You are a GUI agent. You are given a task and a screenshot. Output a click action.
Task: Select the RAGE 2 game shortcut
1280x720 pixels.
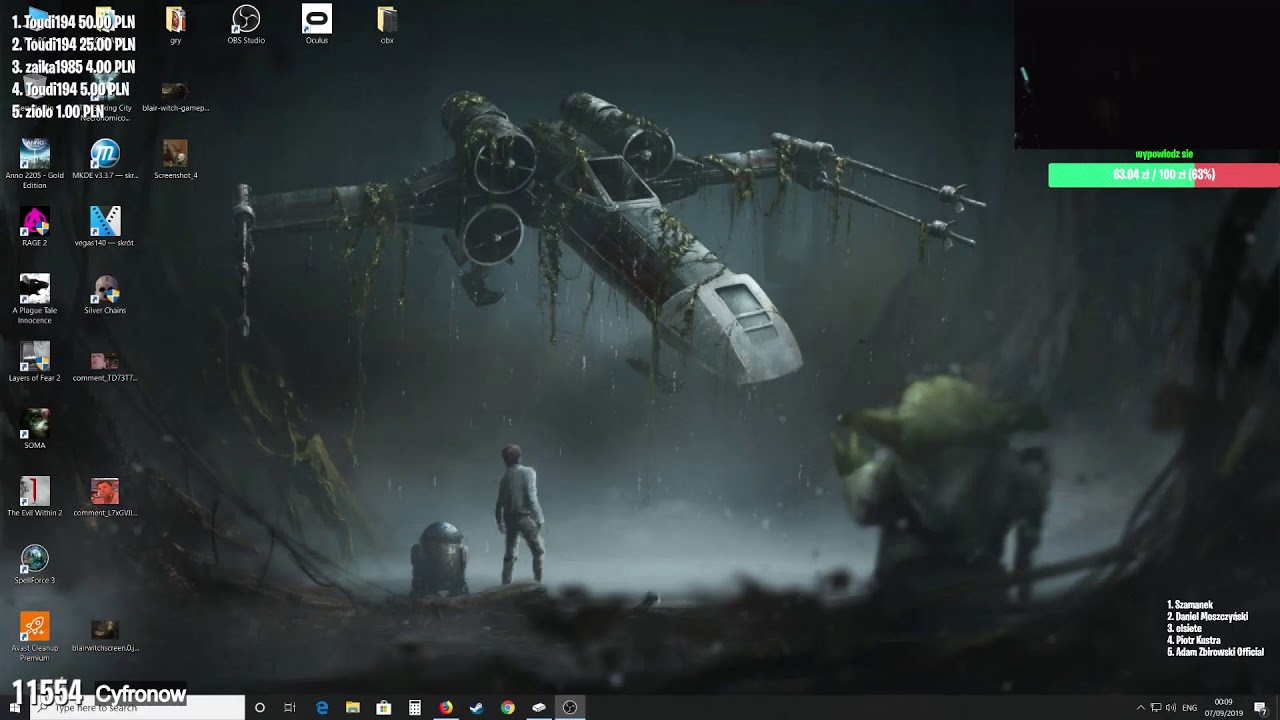point(35,227)
